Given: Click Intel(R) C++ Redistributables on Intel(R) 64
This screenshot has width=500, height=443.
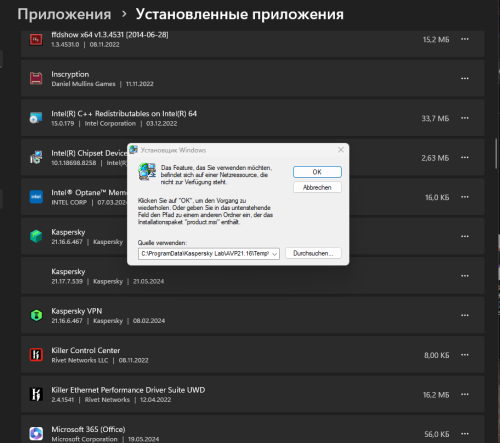Looking at the screenshot, I should tap(124, 114).
